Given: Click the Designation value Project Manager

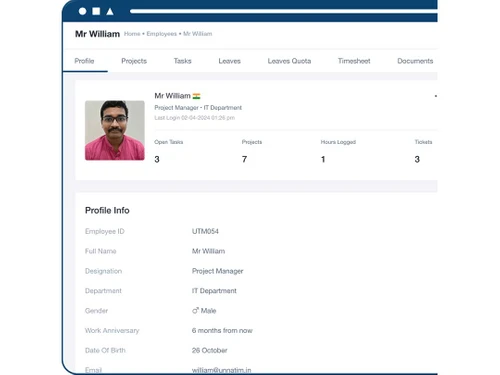Looking at the screenshot, I should pyautogui.click(x=217, y=271).
